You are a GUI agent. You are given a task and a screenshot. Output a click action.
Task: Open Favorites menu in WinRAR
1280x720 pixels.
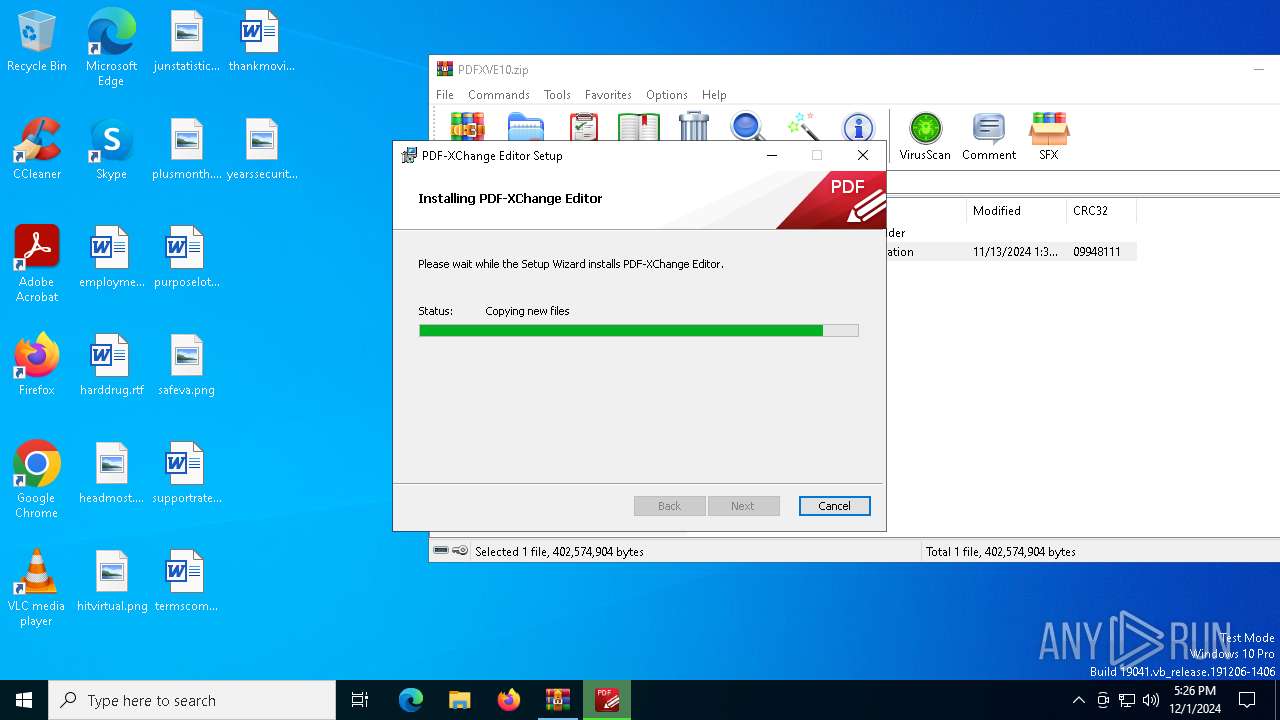click(608, 95)
